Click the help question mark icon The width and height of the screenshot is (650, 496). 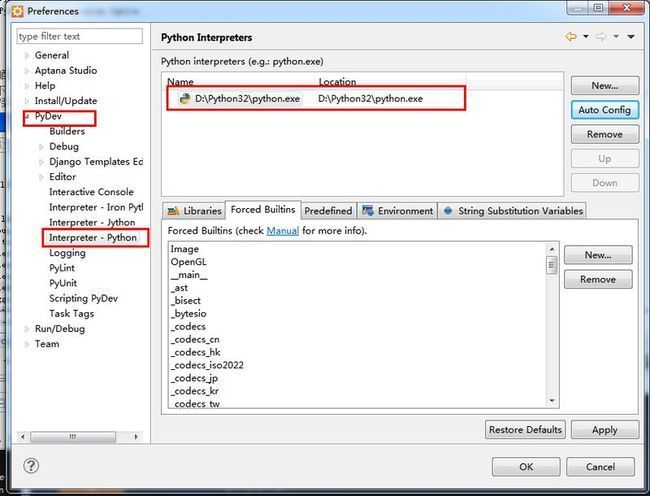[31, 466]
